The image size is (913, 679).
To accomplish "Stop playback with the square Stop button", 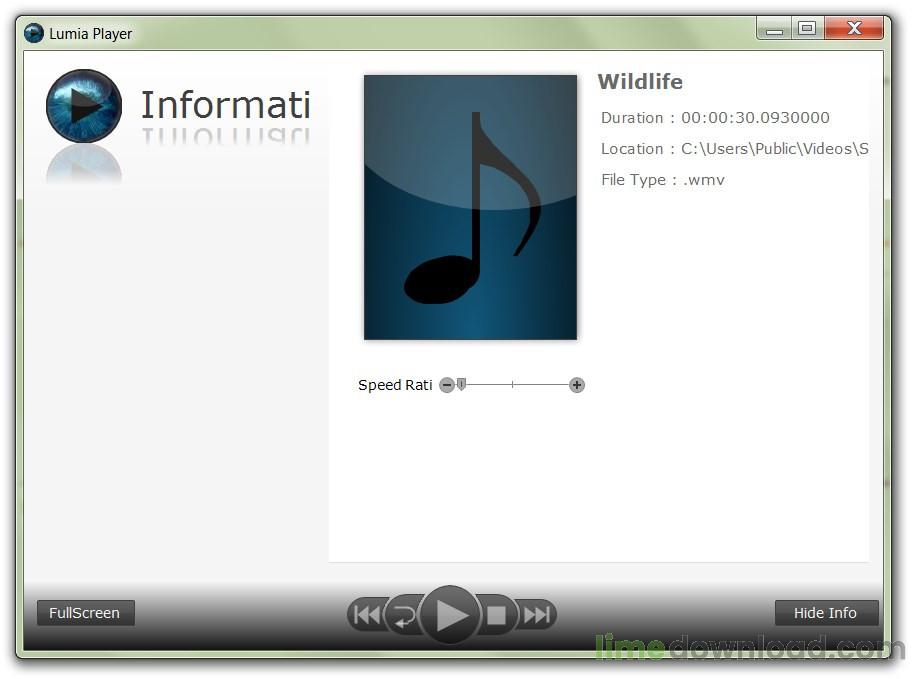I will coord(497,615).
